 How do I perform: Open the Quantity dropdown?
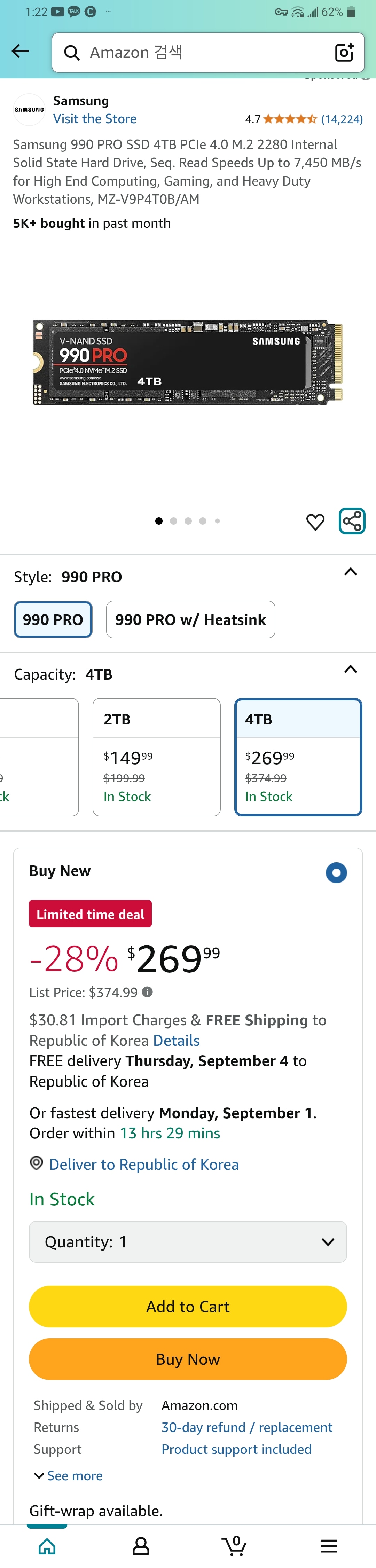click(x=188, y=1241)
